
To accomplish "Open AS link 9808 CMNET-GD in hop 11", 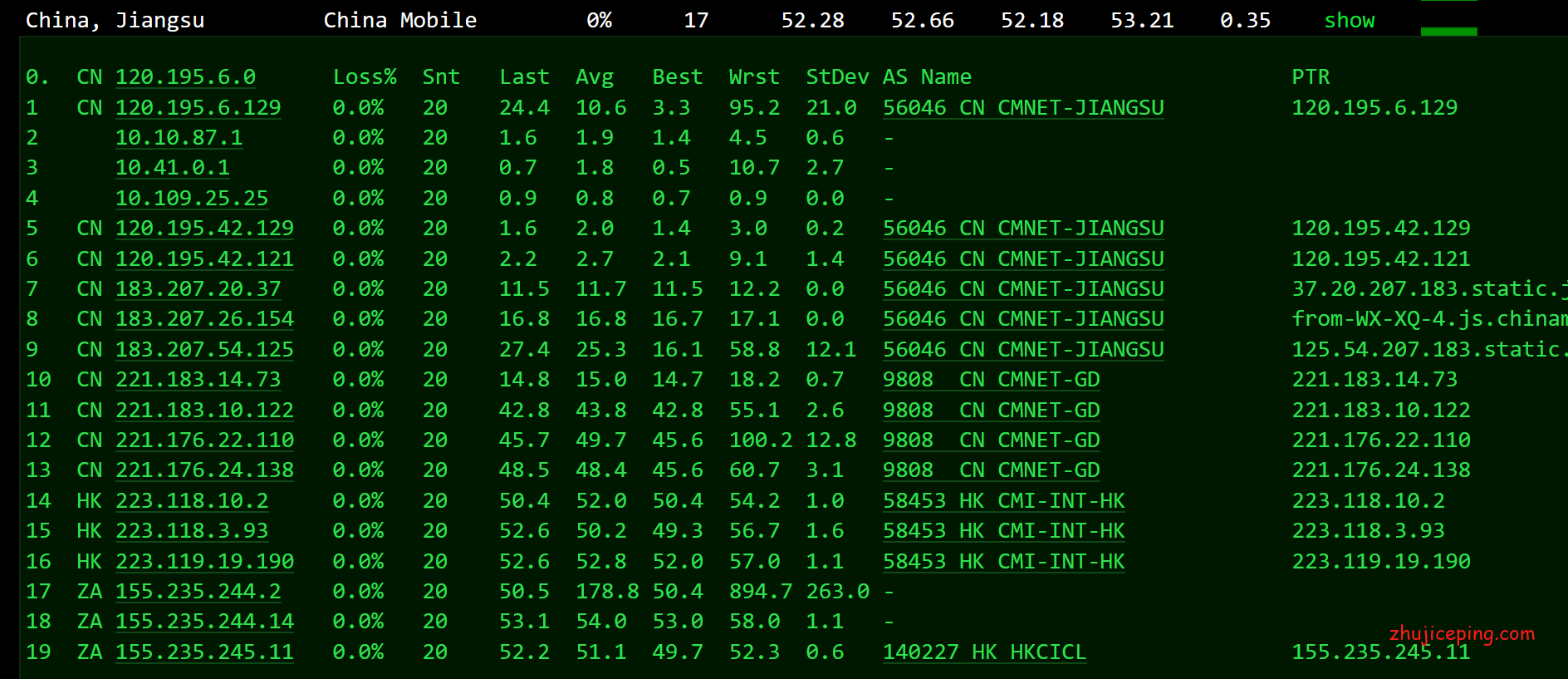I will pos(991,411).
